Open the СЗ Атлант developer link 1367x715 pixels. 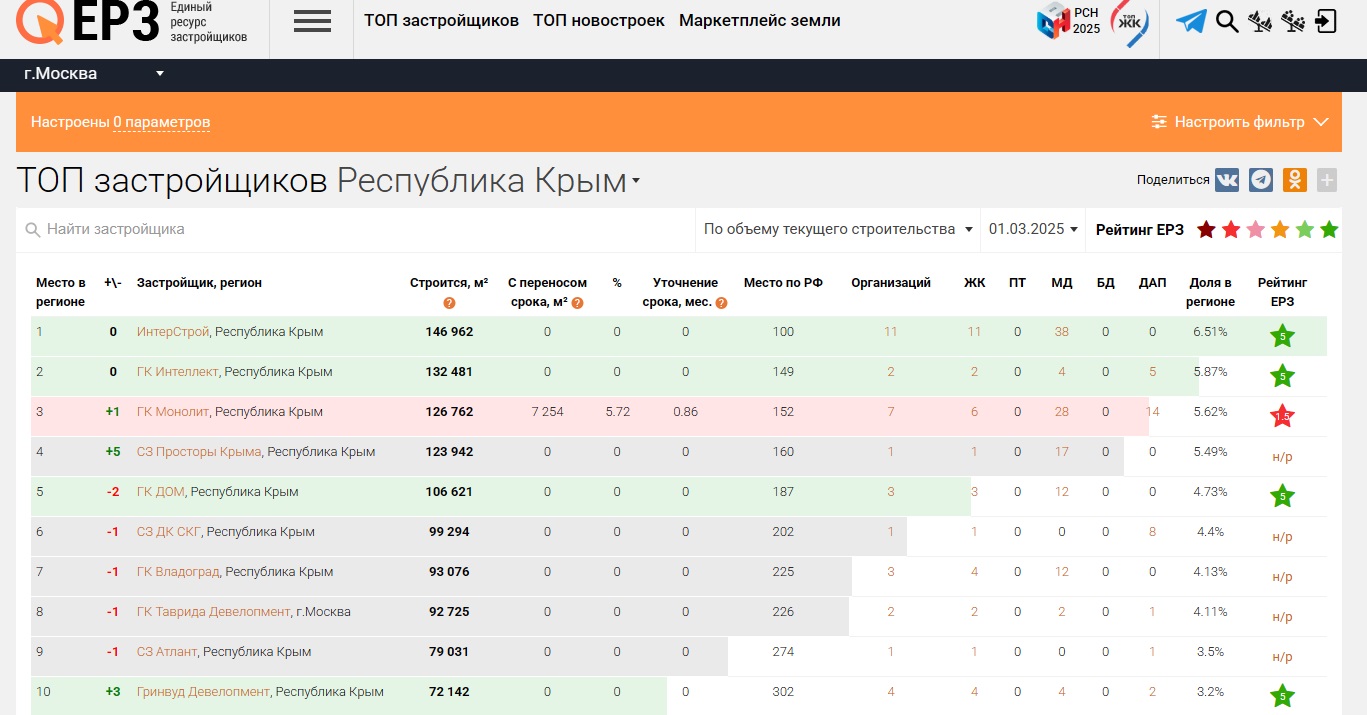click(167, 652)
